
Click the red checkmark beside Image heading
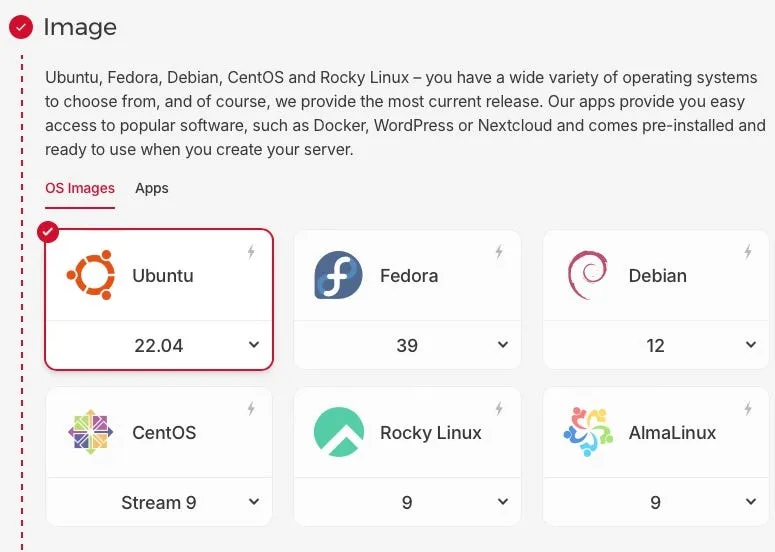click(x=20, y=27)
